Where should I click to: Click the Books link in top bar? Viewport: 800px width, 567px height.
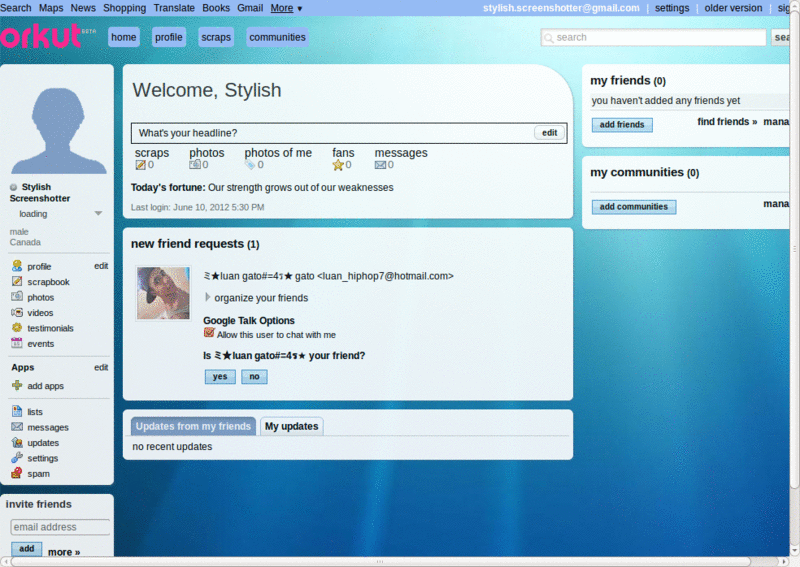(x=216, y=8)
